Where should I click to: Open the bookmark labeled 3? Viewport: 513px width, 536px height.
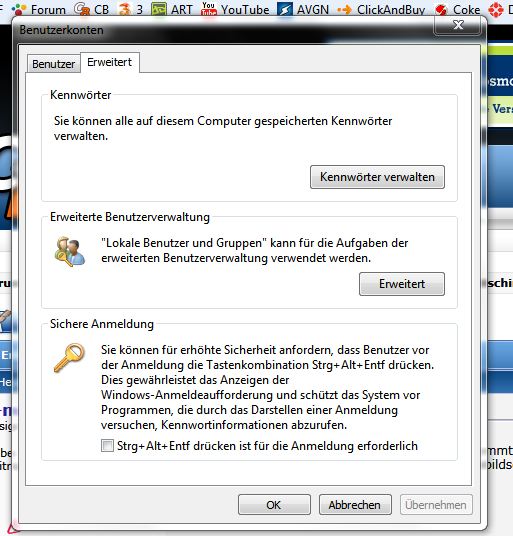131,9
